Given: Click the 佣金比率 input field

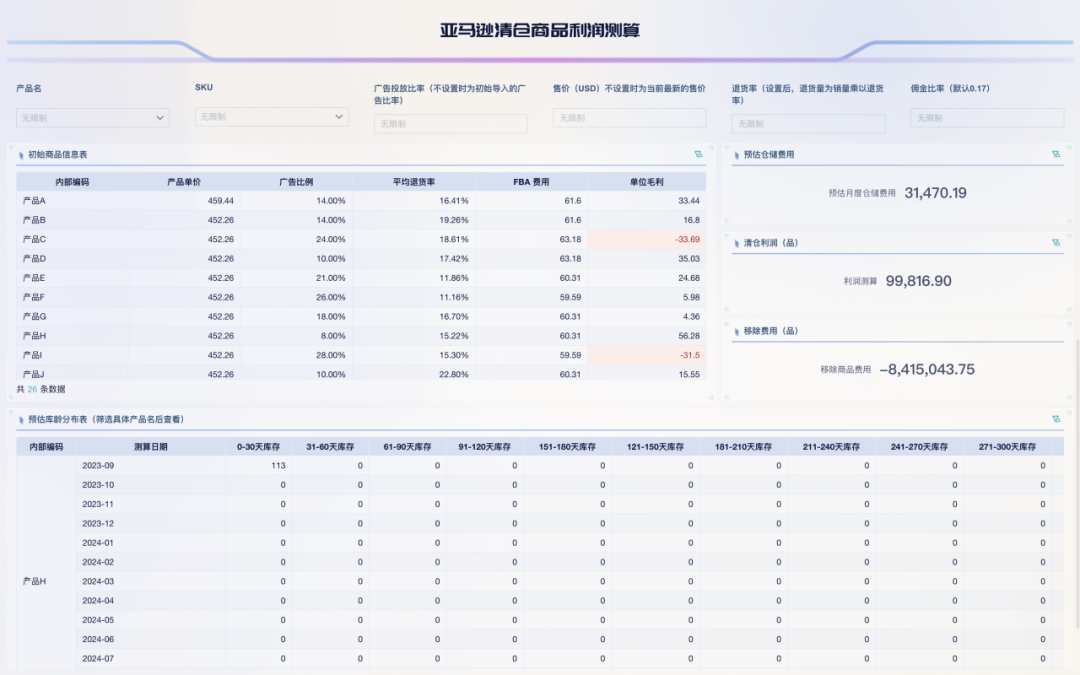Looking at the screenshot, I should pos(987,118).
